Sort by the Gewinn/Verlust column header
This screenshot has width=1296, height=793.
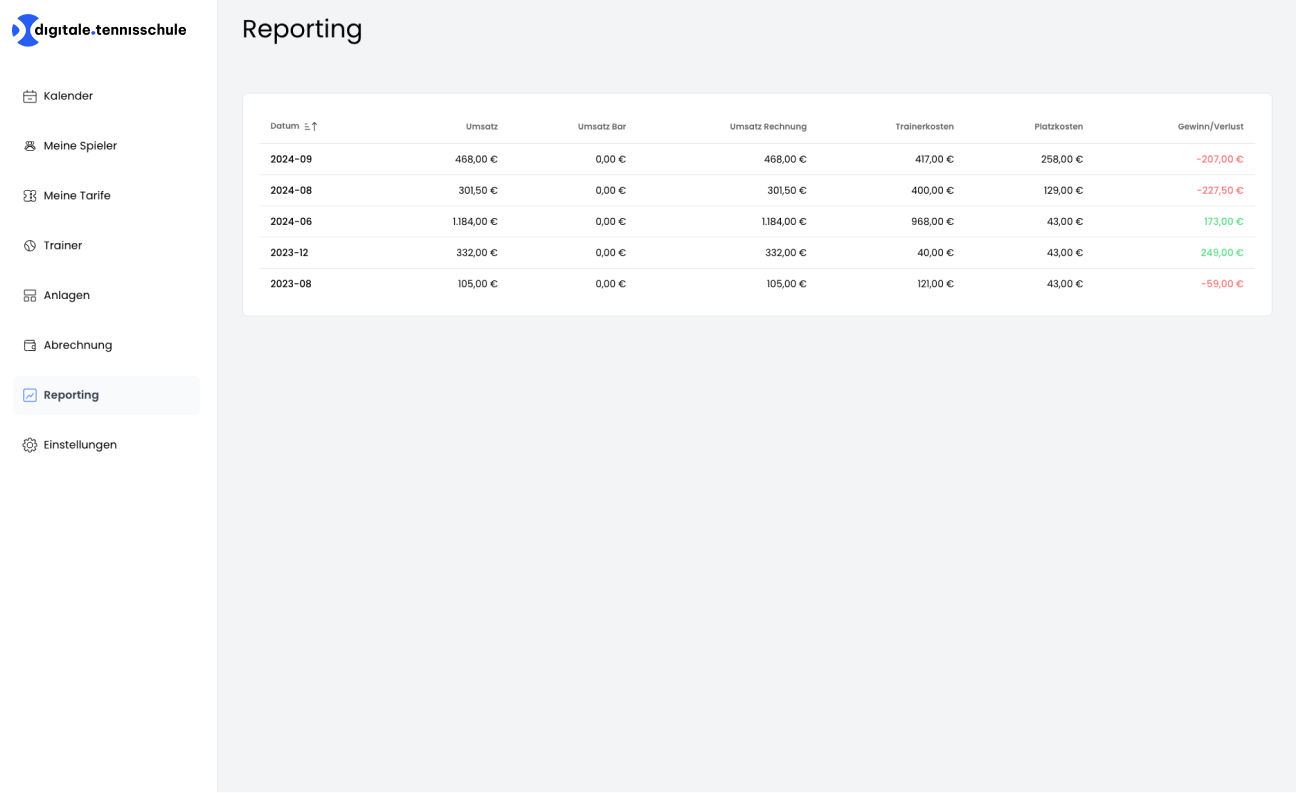(x=1210, y=126)
